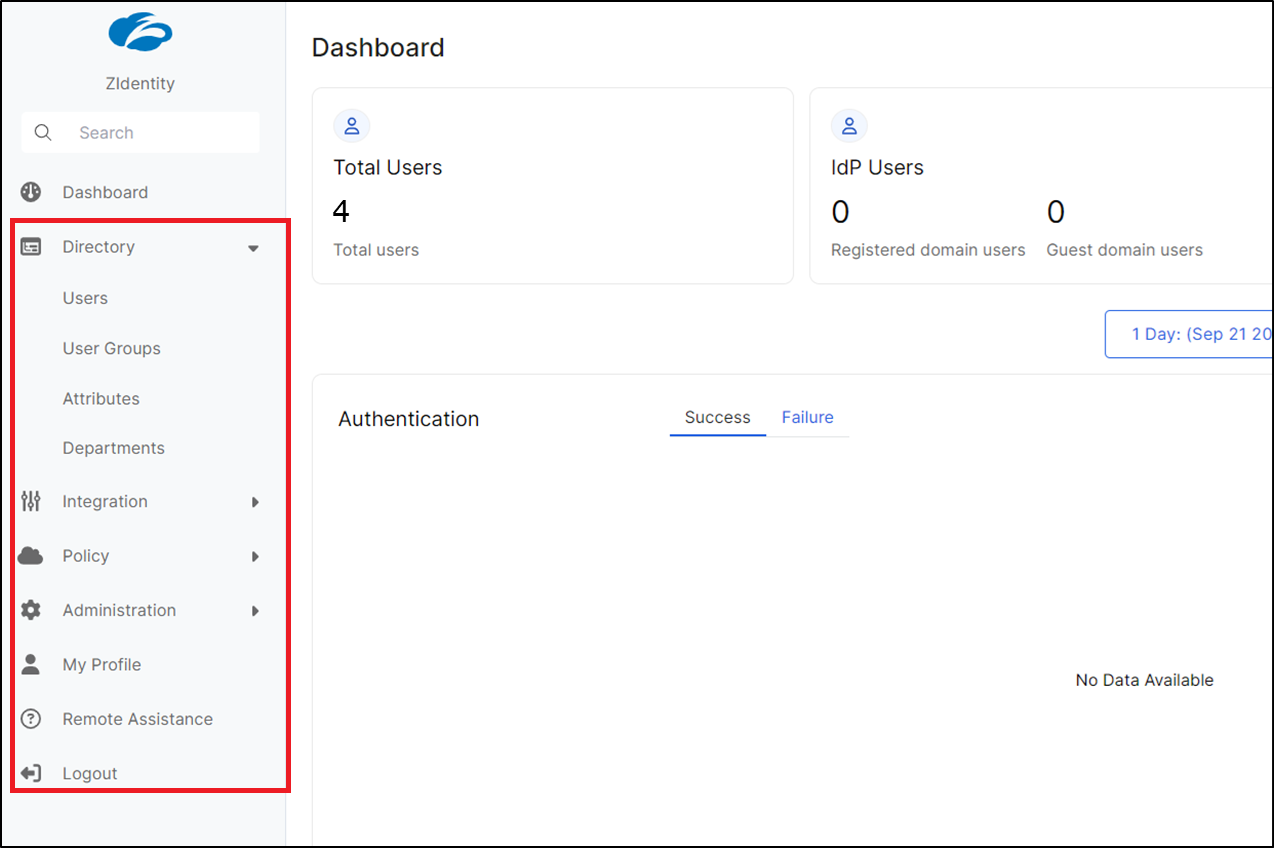Click the Administration gear icon
The width and height of the screenshot is (1274, 848).
31,610
